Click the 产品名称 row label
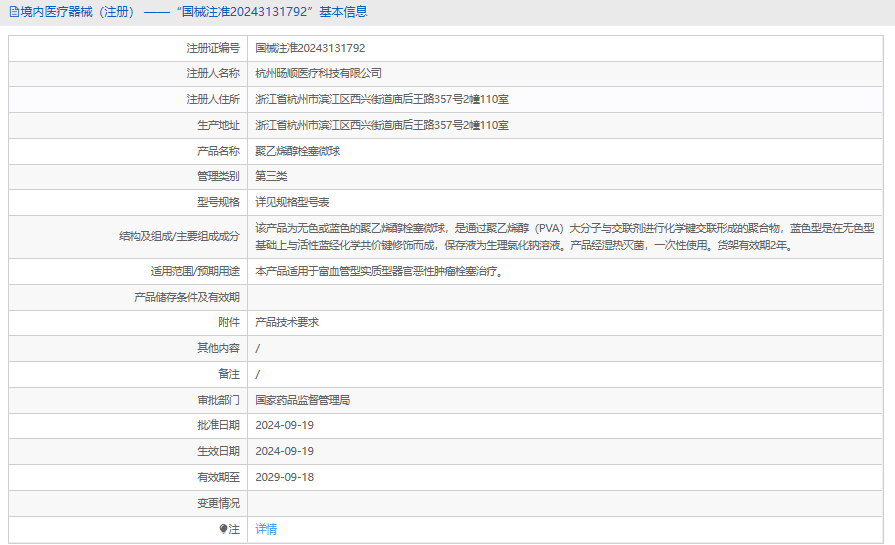This screenshot has width=895, height=545. coord(219,151)
